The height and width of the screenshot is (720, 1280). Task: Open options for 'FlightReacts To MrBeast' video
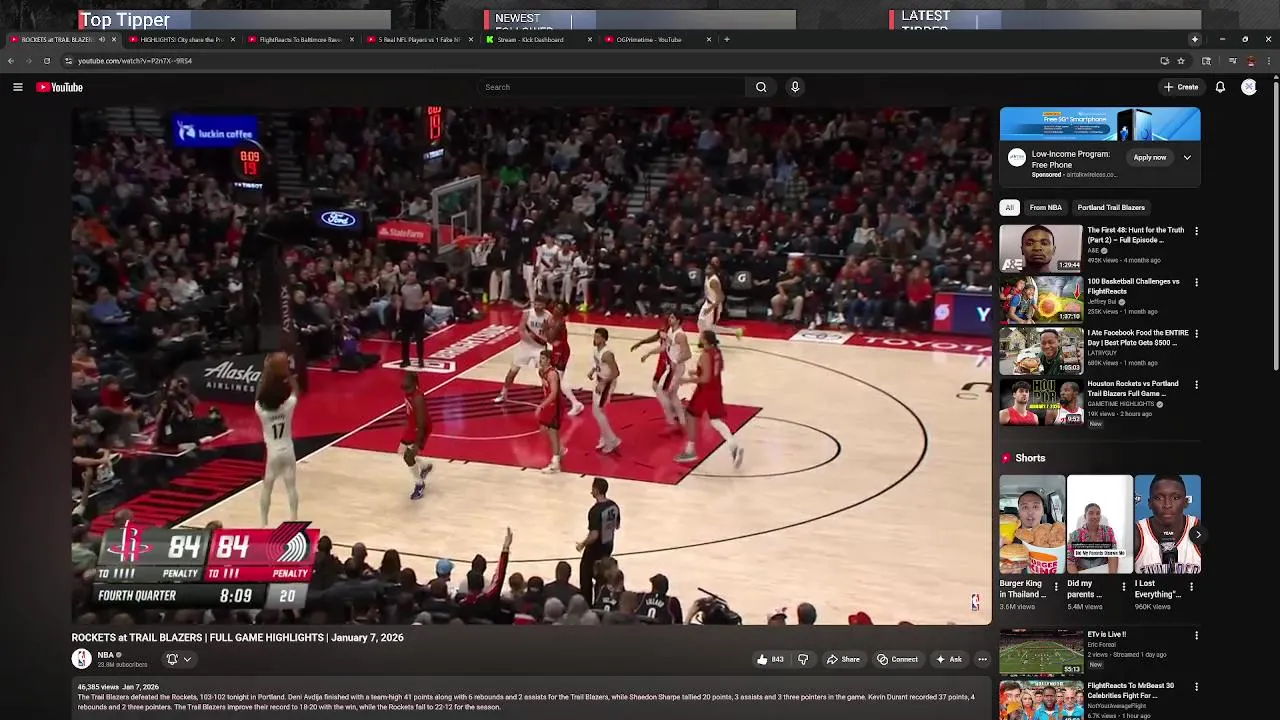(x=1196, y=686)
